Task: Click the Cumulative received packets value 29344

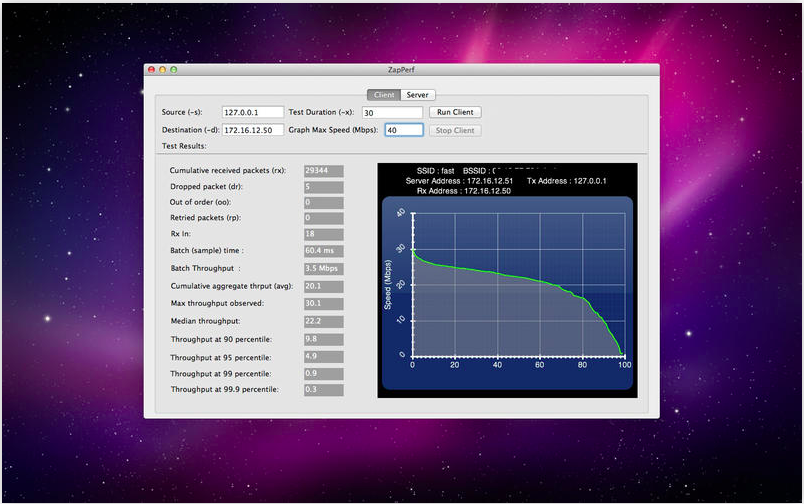Action: pyautogui.click(x=324, y=171)
